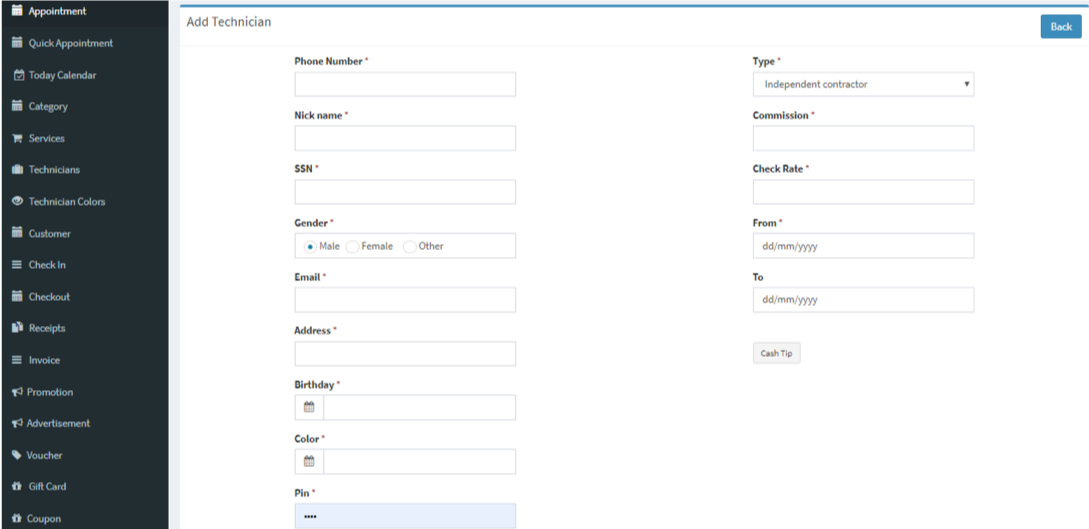This screenshot has height=529, width=1089.
Task: Click the Receipts document icon
Action: 17,328
